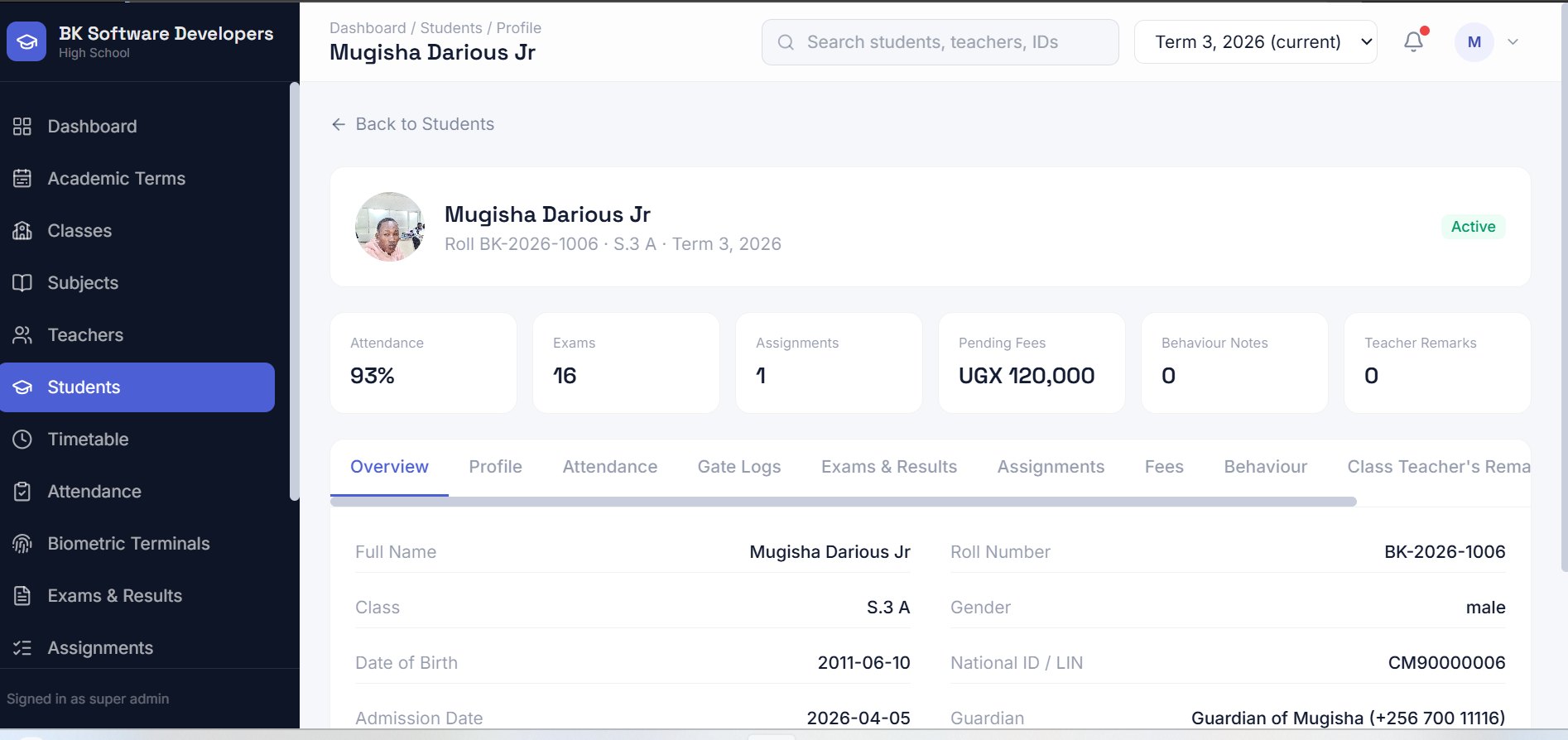Click the Pending Fees UGX 120,000 card
This screenshot has width=1568, height=740.
coord(1032,363)
